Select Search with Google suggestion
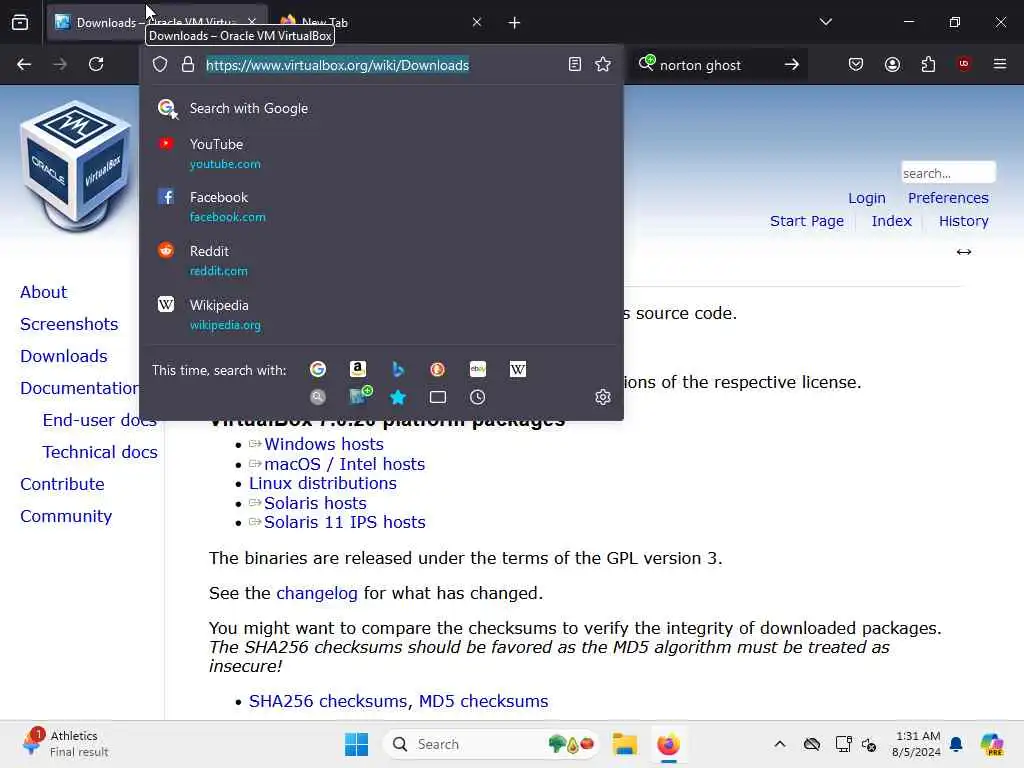 point(381,108)
